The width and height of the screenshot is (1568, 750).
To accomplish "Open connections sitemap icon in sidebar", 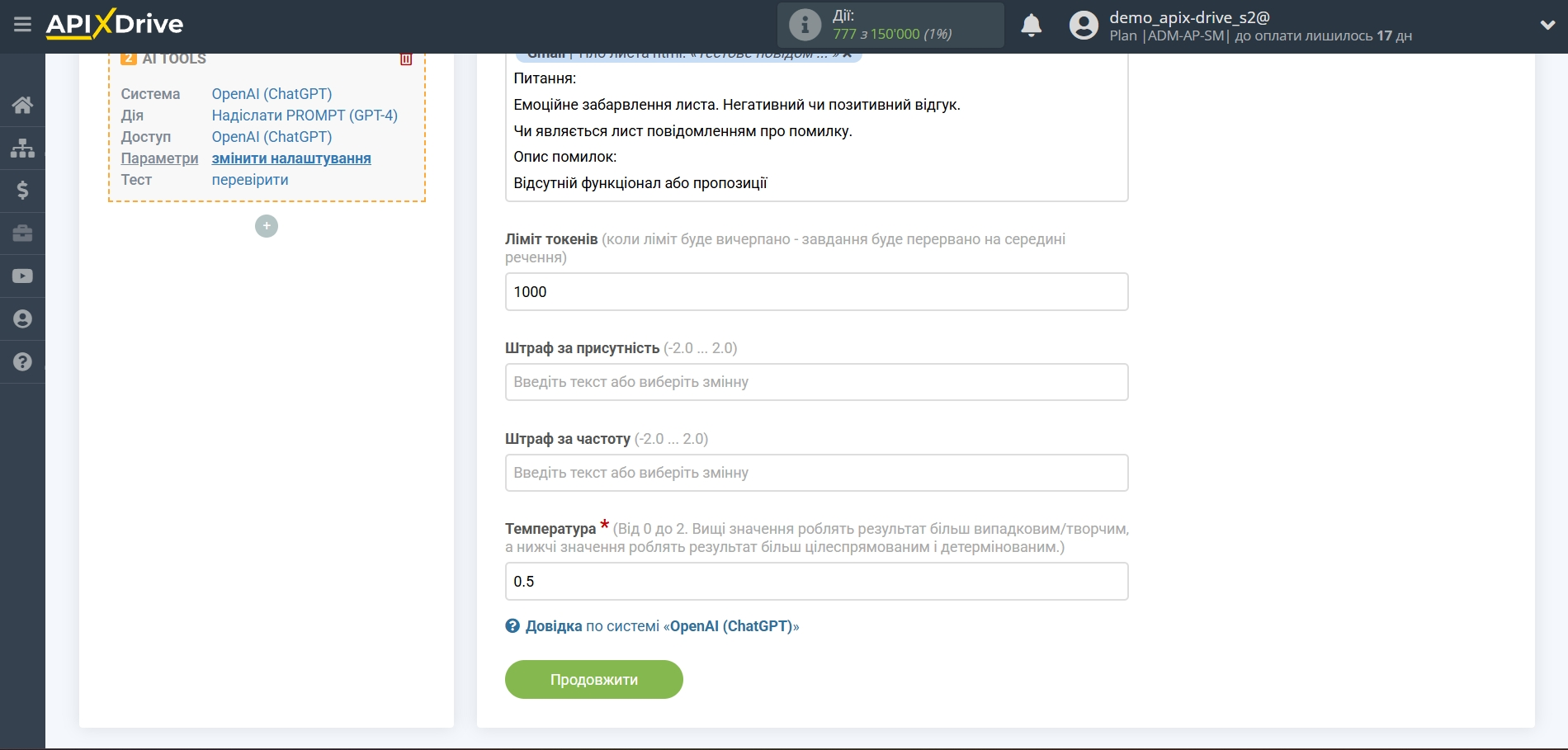I will [22, 148].
